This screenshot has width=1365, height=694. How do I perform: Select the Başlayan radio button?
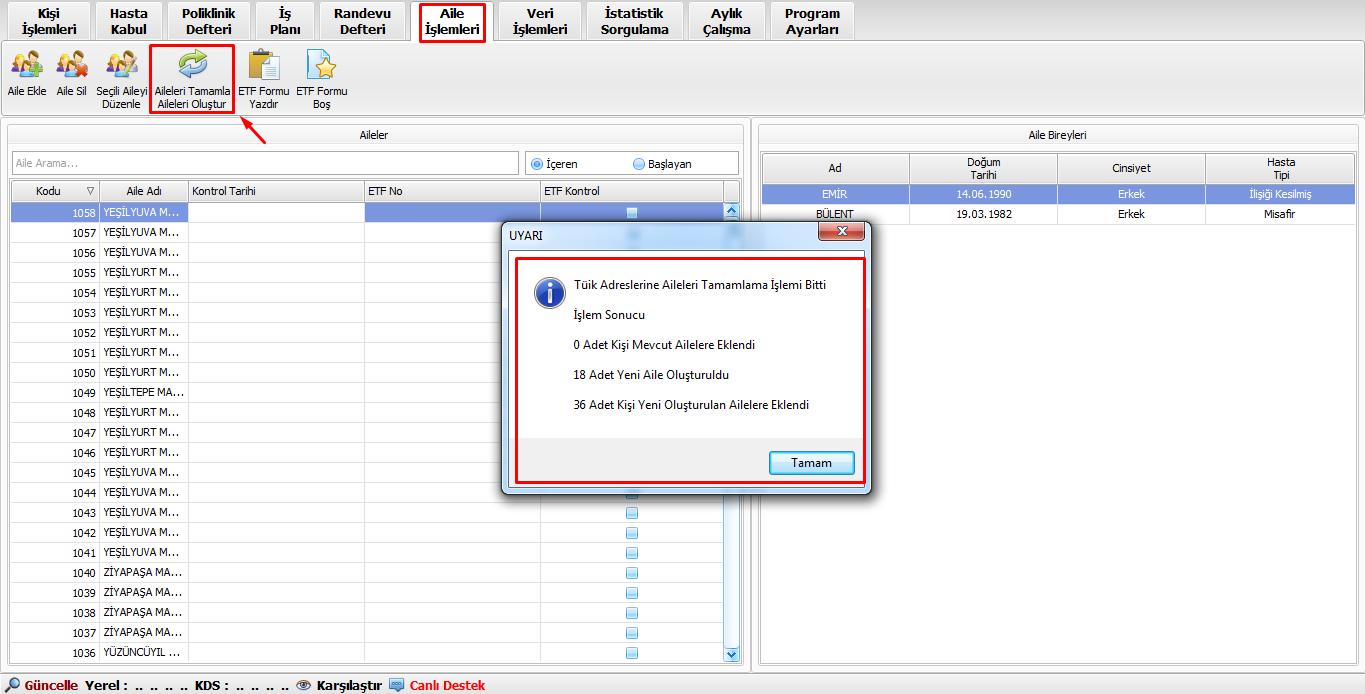point(639,164)
